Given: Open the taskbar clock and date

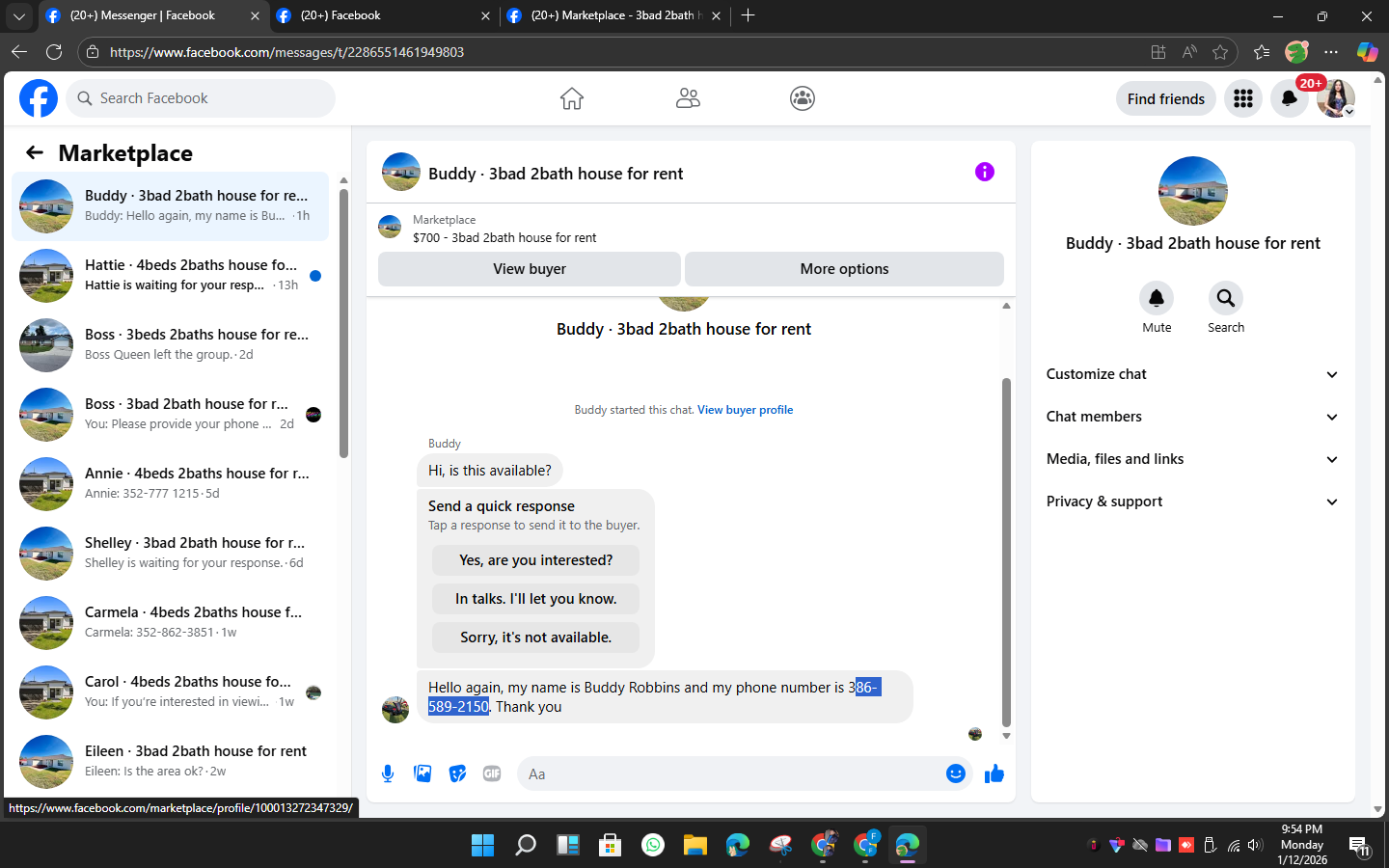Looking at the screenshot, I should point(1302,845).
